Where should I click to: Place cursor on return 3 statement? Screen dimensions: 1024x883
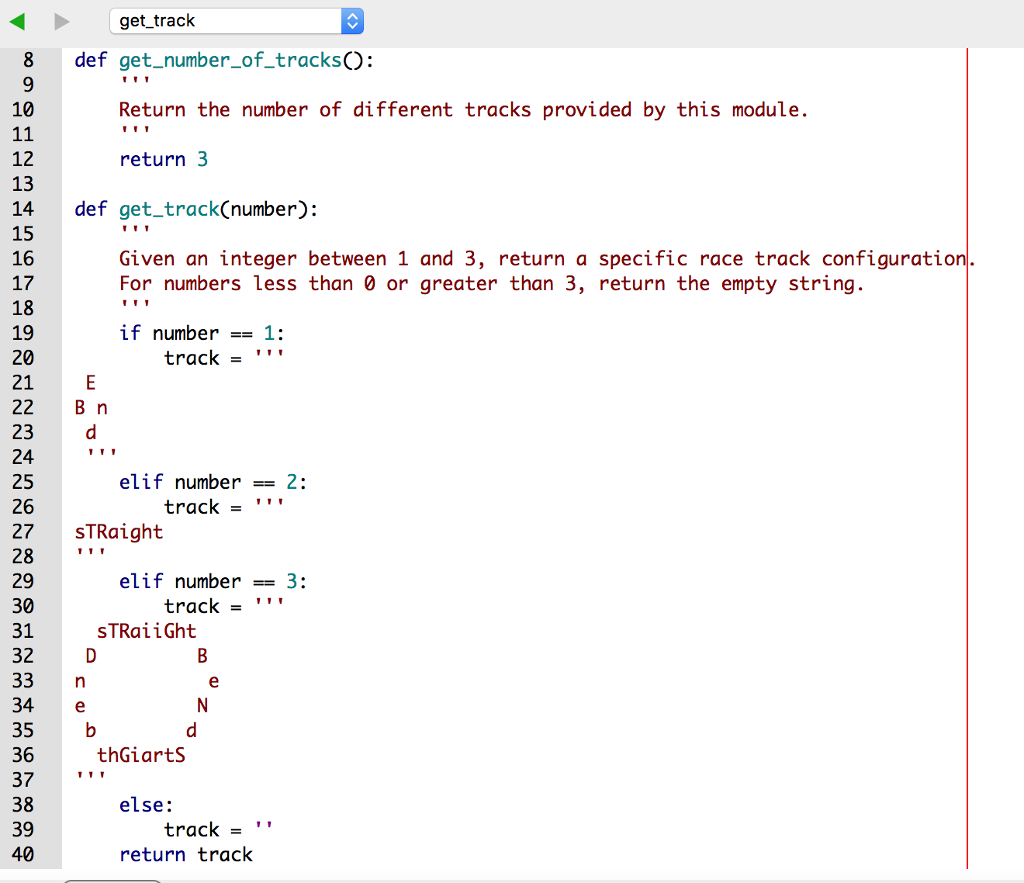pyautogui.click(x=163, y=159)
